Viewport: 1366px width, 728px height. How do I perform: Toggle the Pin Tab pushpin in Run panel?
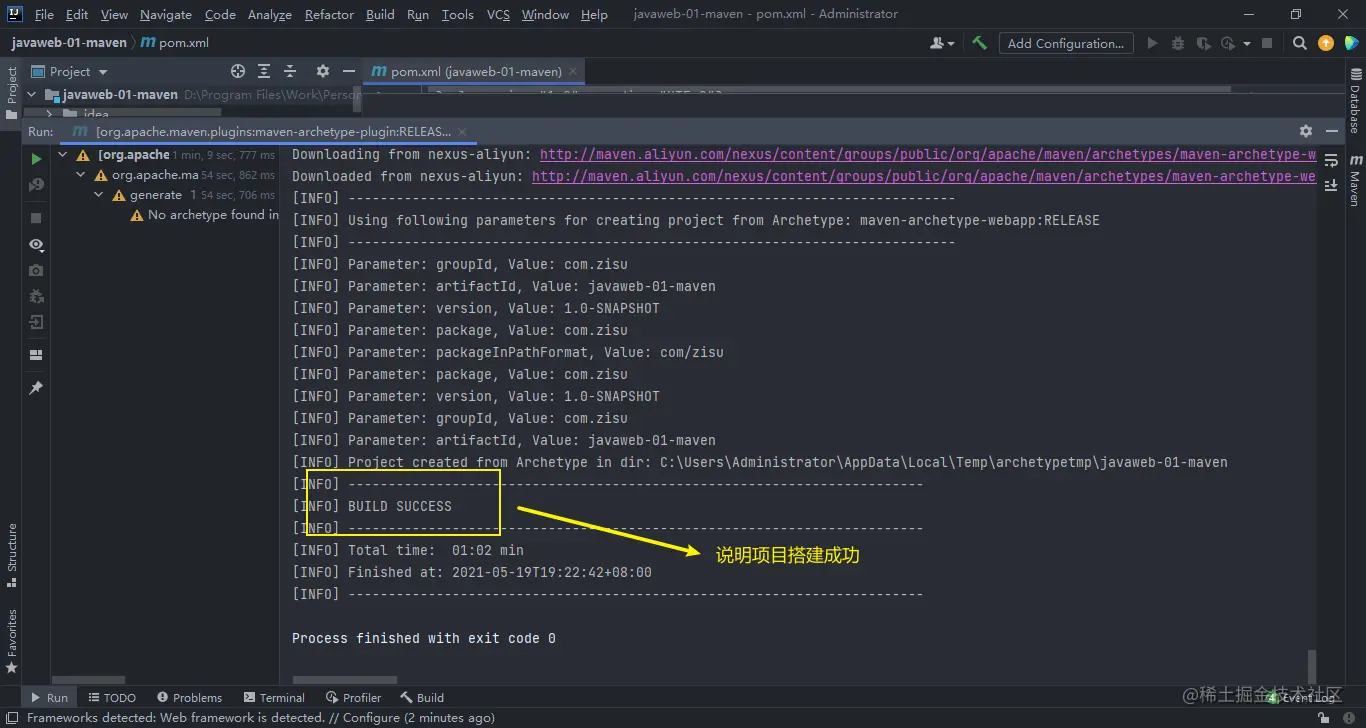(36, 387)
